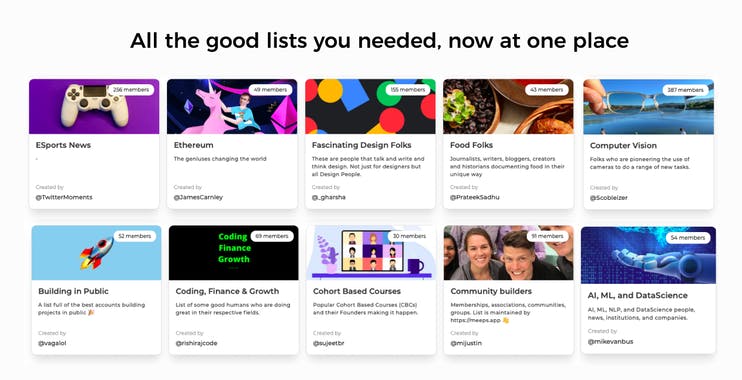
Task: Visit the @JamesCarnley creator handle
Action: [x=198, y=197]
